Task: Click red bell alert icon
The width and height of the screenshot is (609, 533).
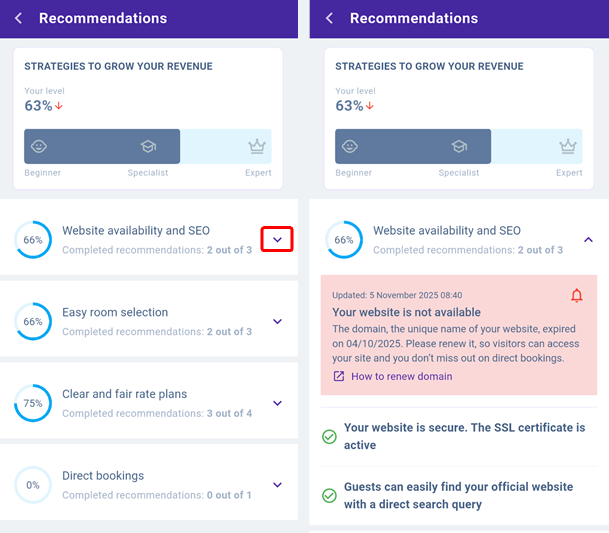Action: [576, 295]
